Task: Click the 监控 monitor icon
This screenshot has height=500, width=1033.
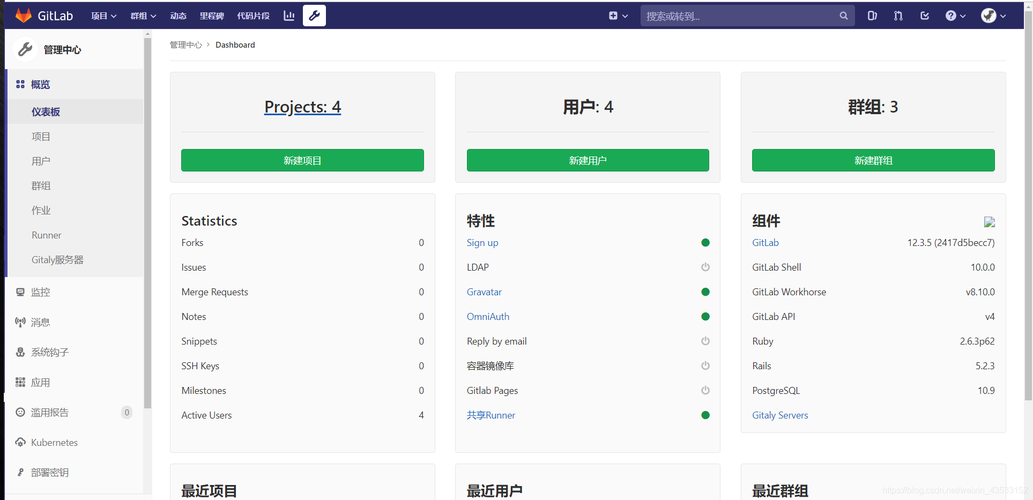Action: coord(20,292)
